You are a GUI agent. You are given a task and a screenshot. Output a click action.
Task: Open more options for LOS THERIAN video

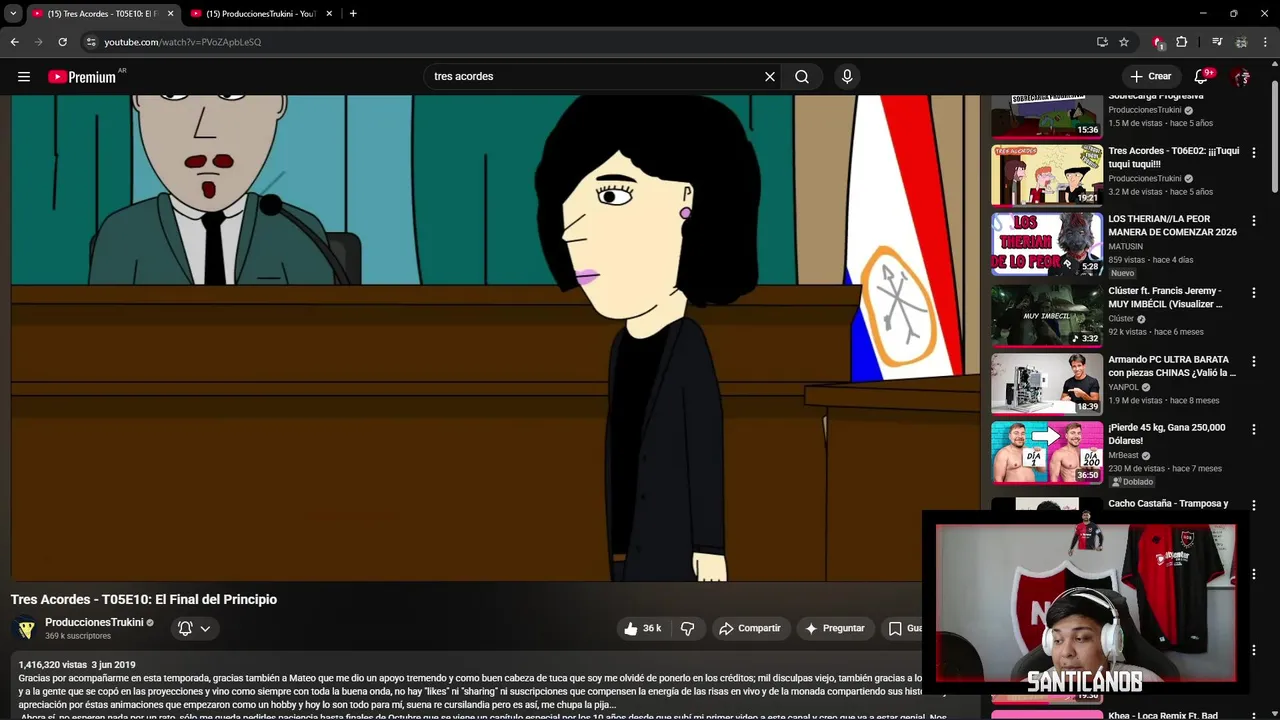click(x=1254, y=221)
